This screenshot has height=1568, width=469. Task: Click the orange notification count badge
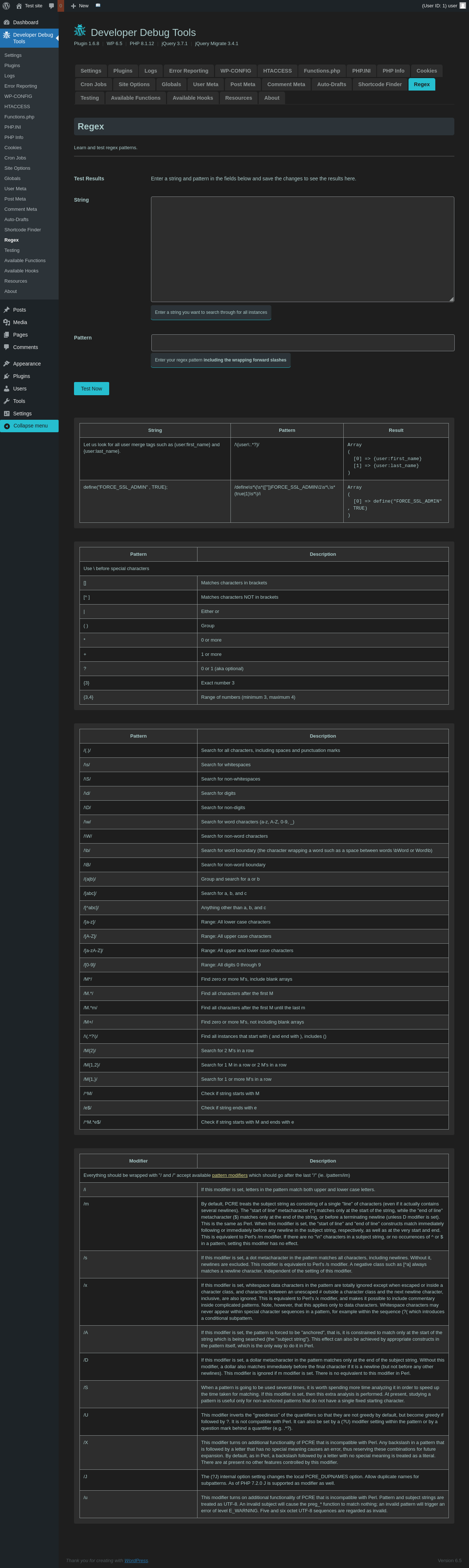pos(60,5)
